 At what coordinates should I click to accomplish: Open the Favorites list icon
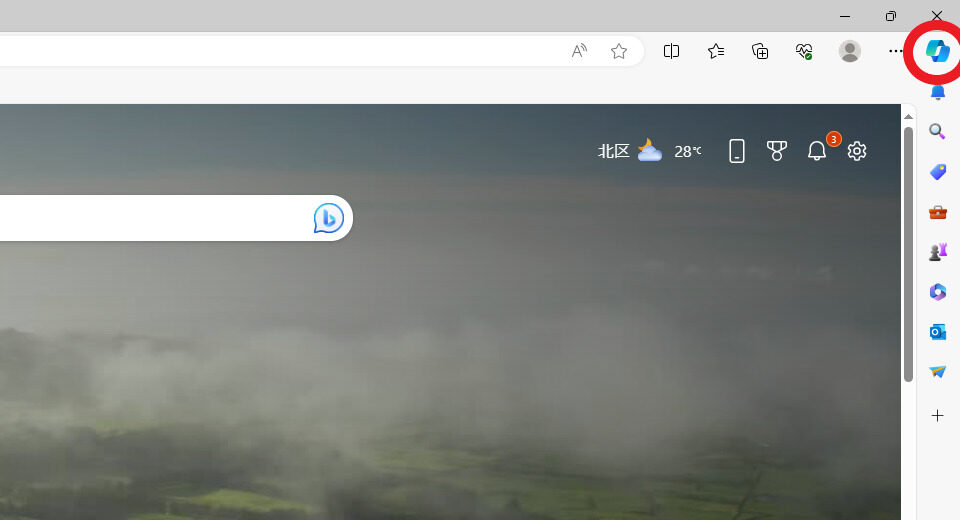tap(716, 51)
